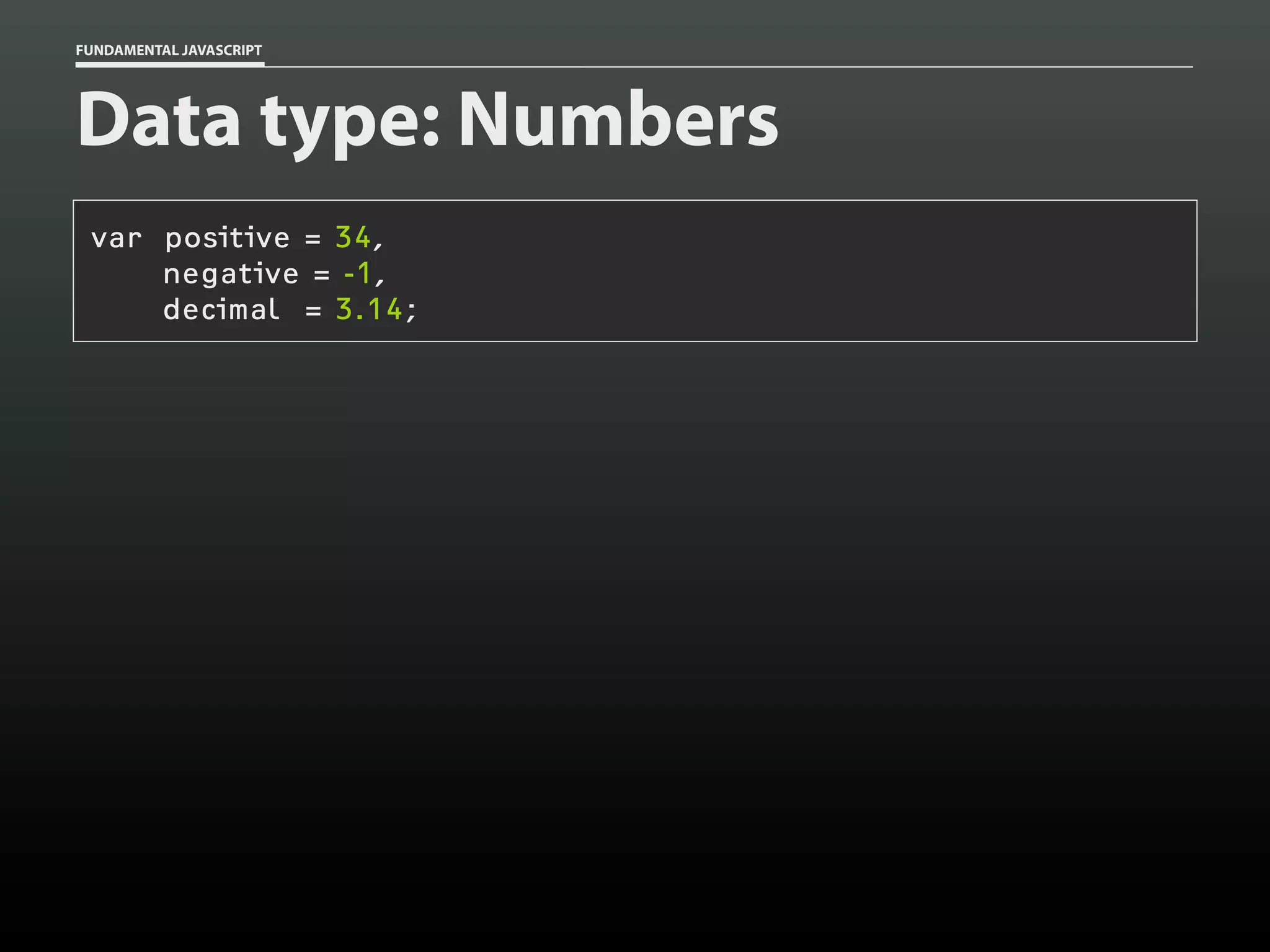The image size is (1270, 952).
Task: Click the negative variable name
Action: [x=231, y=274]
